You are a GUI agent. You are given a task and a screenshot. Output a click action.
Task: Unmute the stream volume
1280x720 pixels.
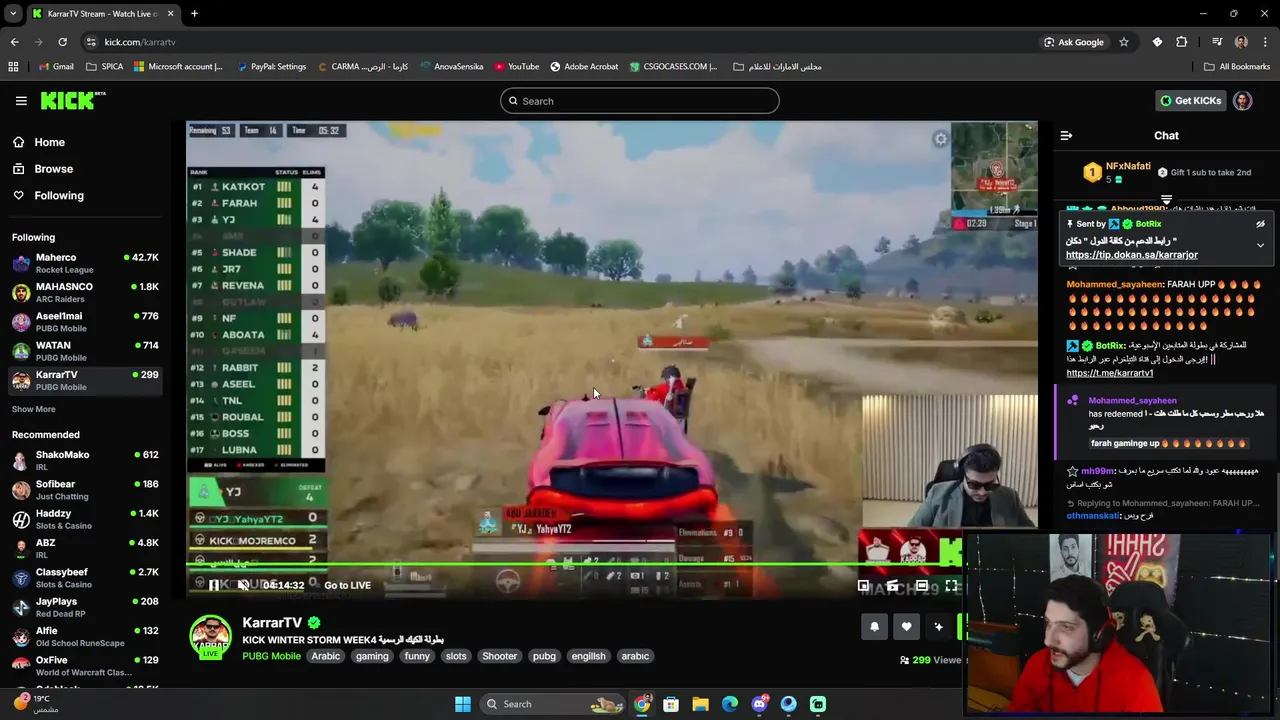click(x=243, y=585)
